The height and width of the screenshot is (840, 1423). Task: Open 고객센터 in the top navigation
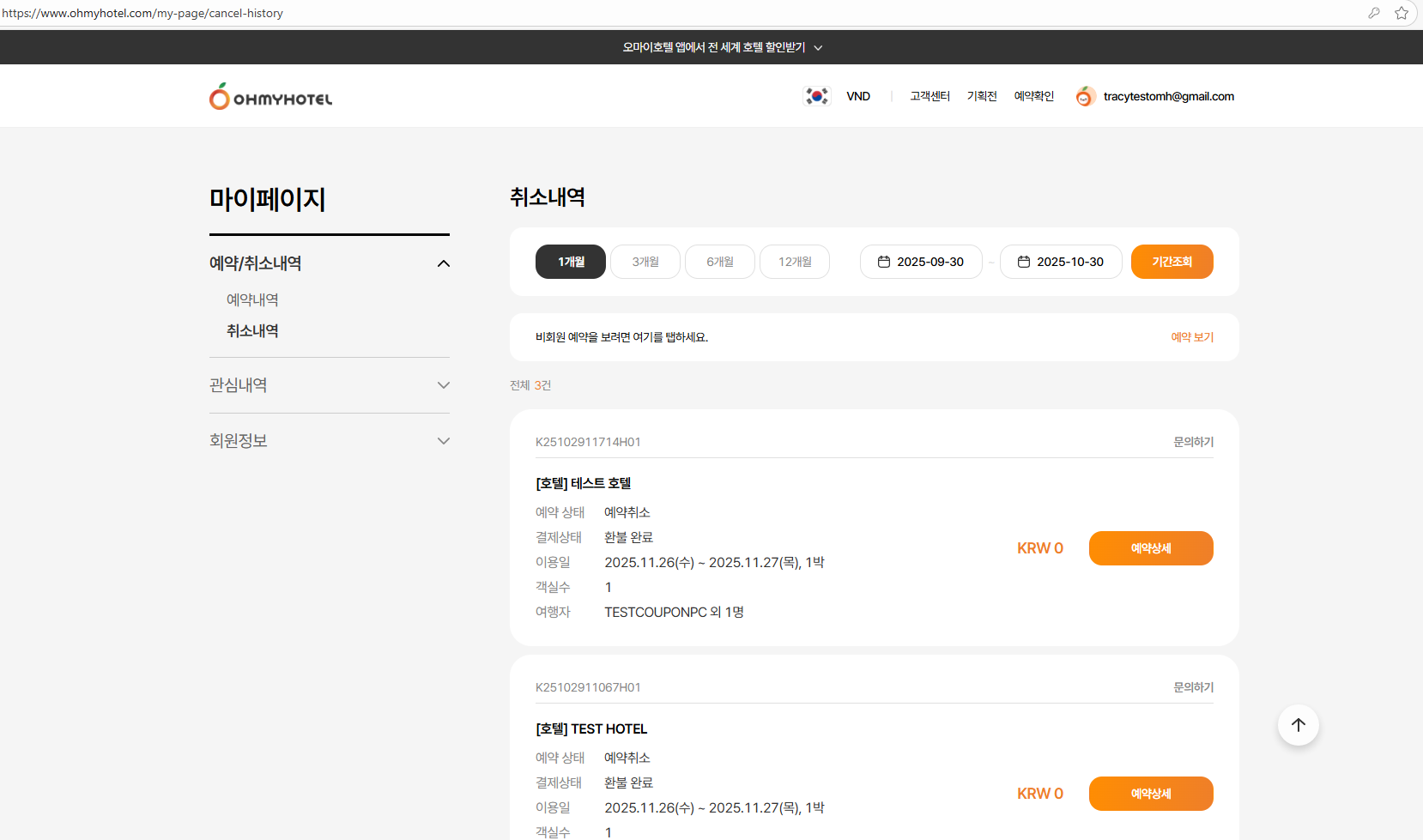tap(929, 96)
